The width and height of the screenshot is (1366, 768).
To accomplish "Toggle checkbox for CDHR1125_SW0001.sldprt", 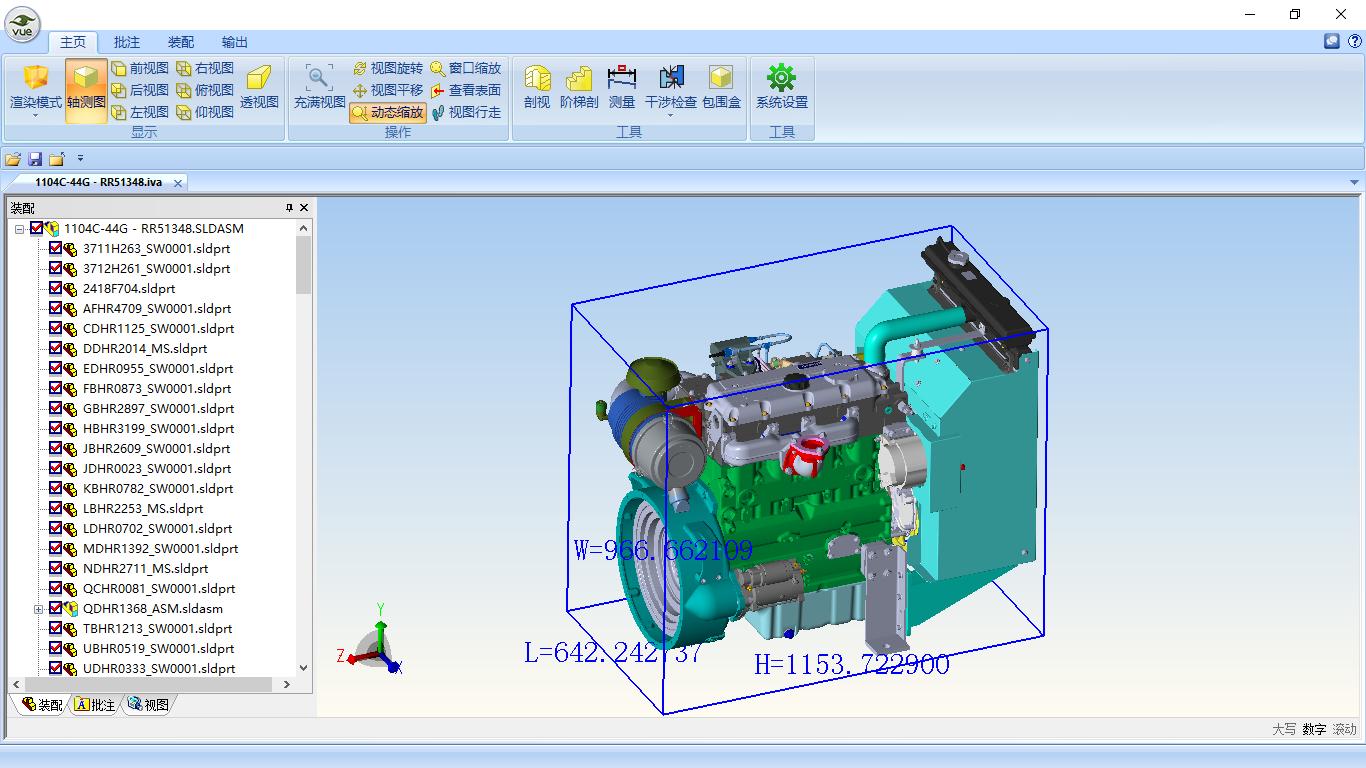I will (x=56, y=328).
